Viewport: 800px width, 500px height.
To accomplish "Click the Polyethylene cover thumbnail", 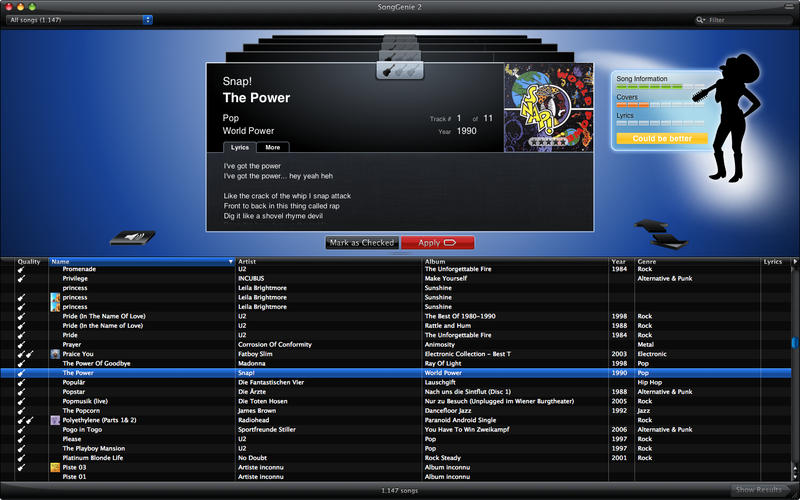I will (x=55, y=420).
